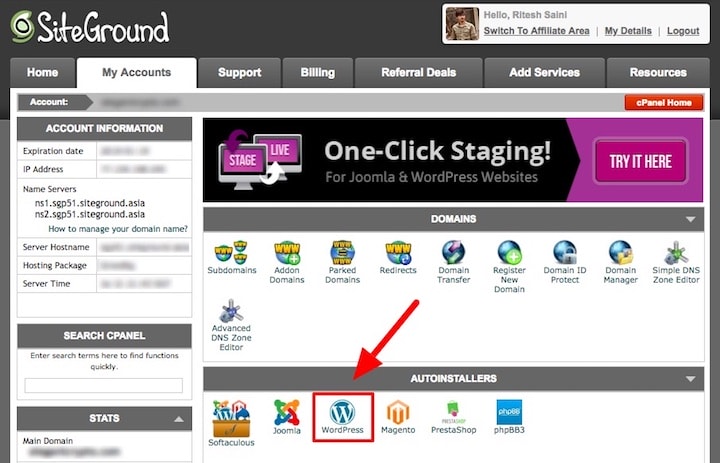
Task: Click the Server Time label
Action: [46, 284]
